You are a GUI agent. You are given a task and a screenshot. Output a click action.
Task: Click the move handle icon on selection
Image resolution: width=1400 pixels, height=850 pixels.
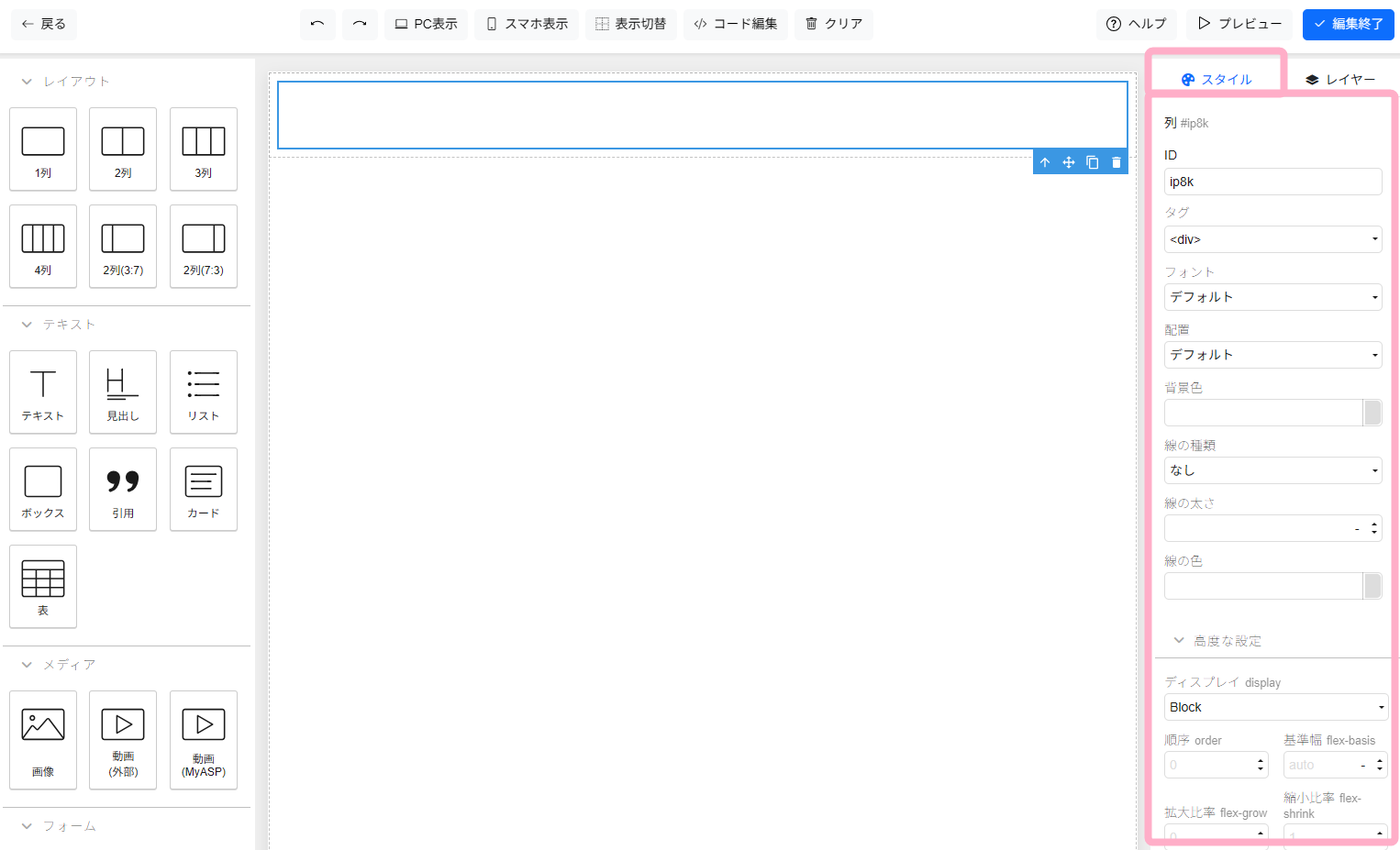[1069, 162]
